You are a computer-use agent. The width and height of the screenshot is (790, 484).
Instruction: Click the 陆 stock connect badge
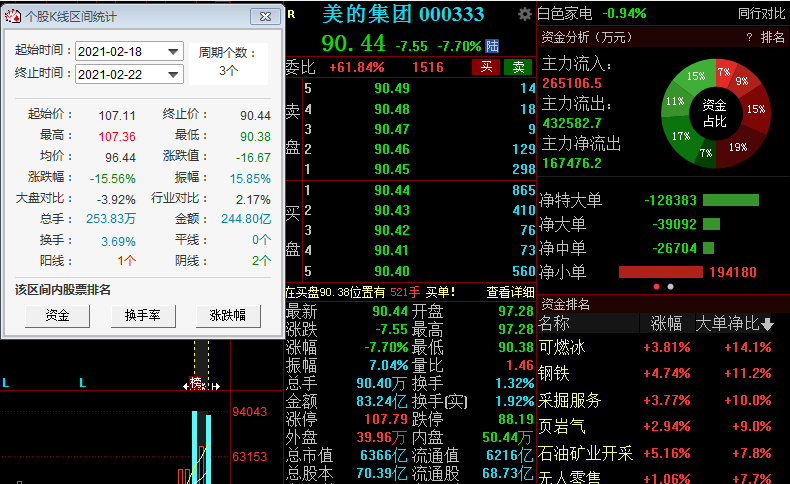(x=492, y=46)
